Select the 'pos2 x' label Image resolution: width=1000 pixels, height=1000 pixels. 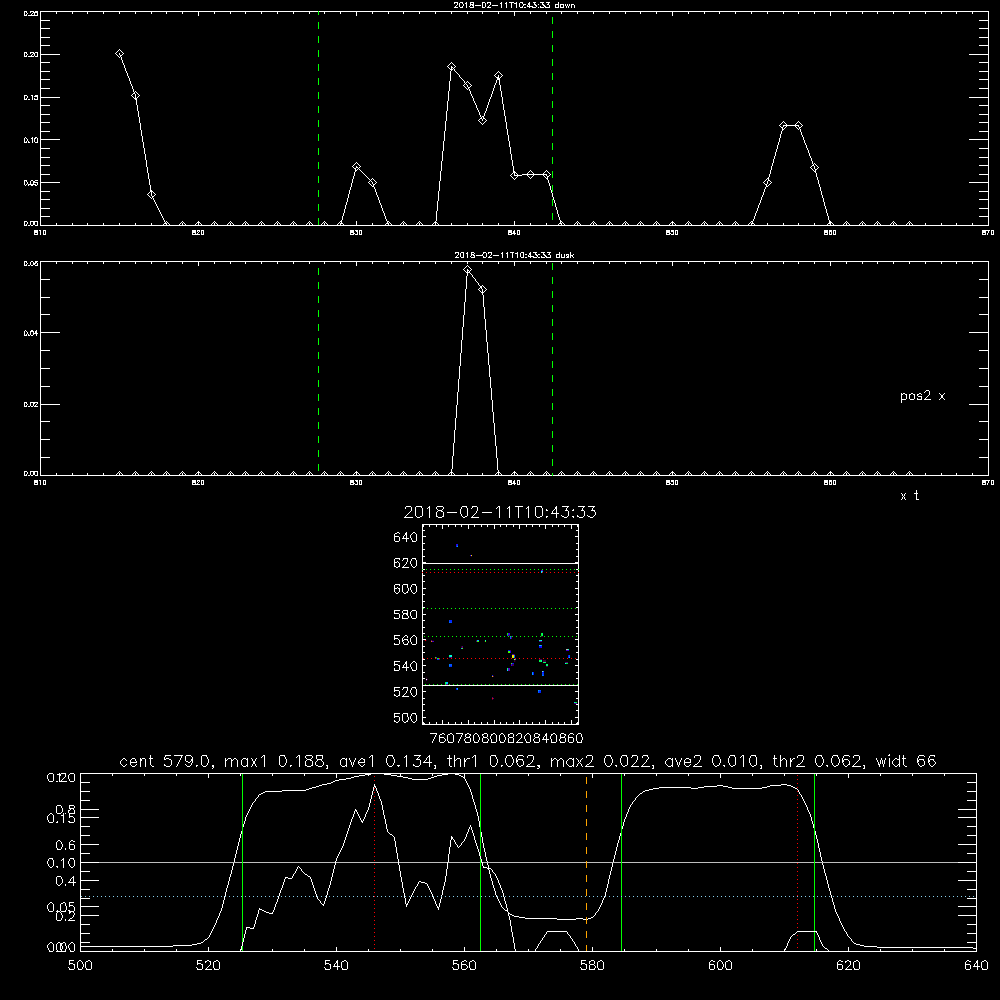click(x=922, y=396)
